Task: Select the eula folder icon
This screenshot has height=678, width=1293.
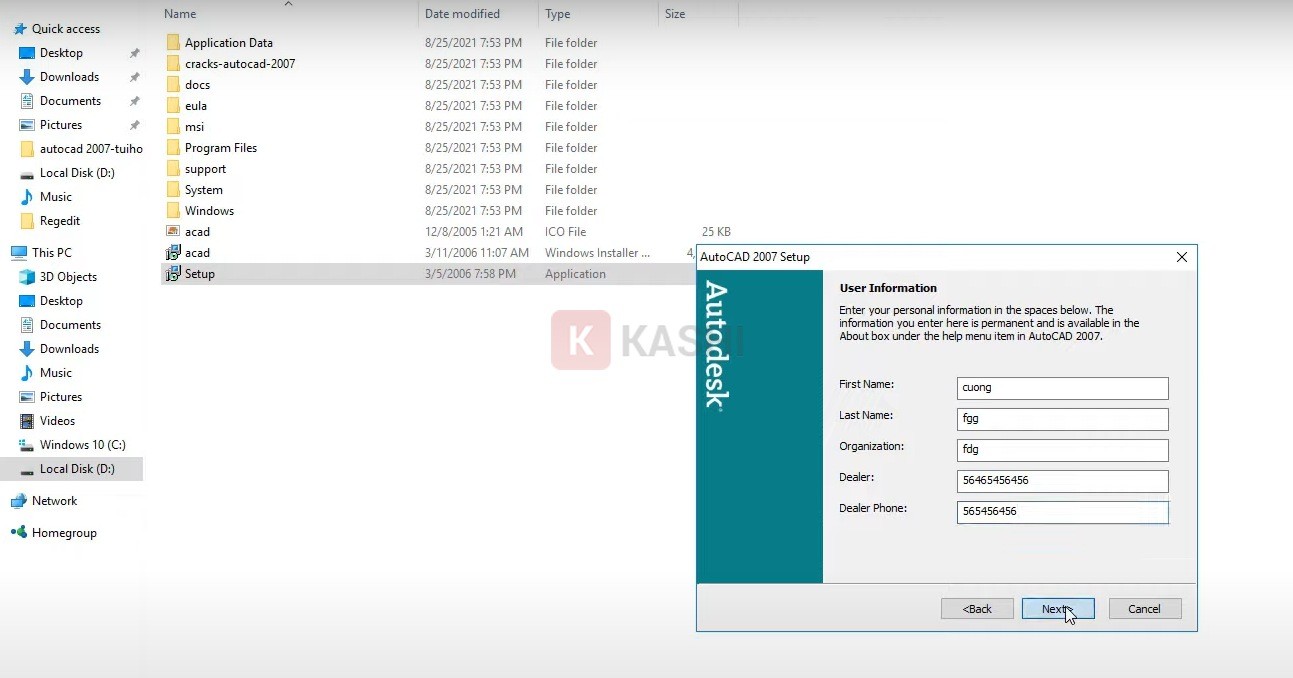Action: [x=173, y=106]
